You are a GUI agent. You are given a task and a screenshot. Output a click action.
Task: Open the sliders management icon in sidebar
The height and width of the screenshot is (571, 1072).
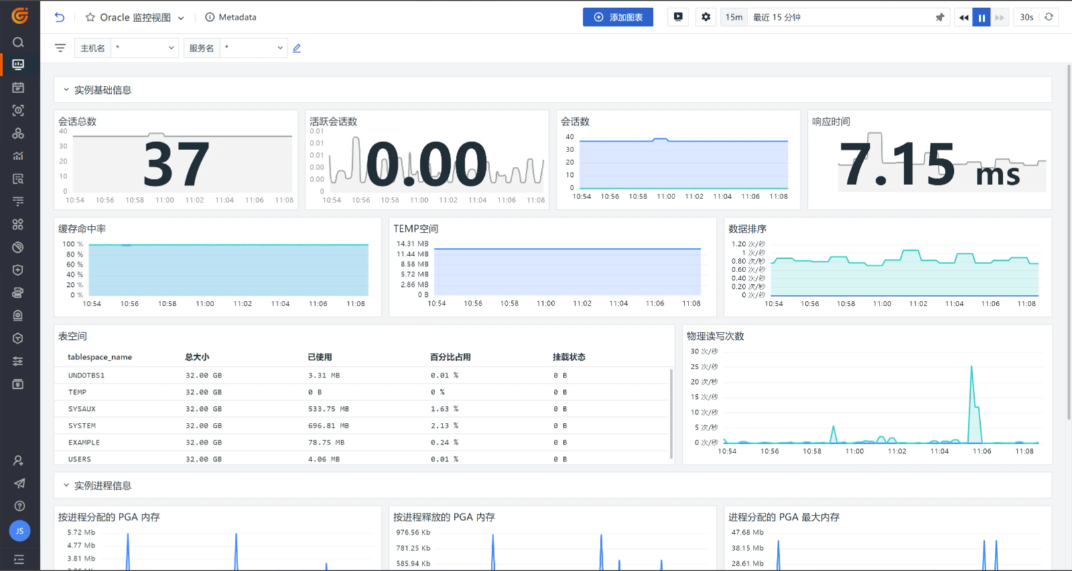coord(18,361)
